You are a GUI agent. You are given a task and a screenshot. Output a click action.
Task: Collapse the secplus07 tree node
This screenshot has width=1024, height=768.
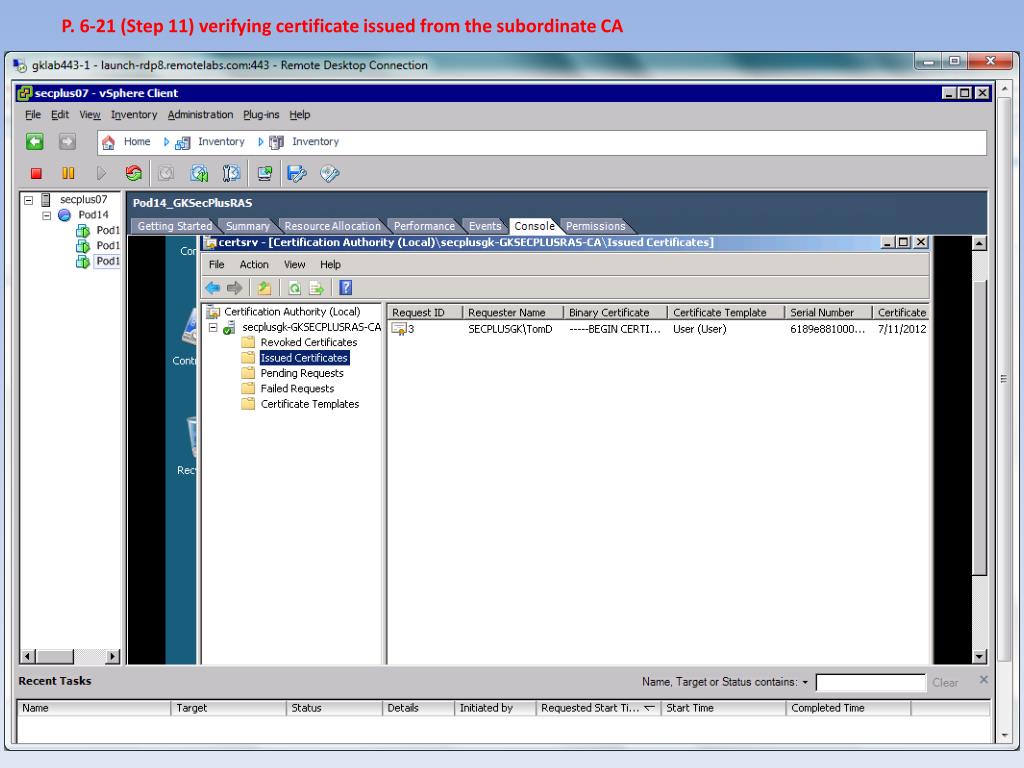pyautogui.click(x=28, y=200)
